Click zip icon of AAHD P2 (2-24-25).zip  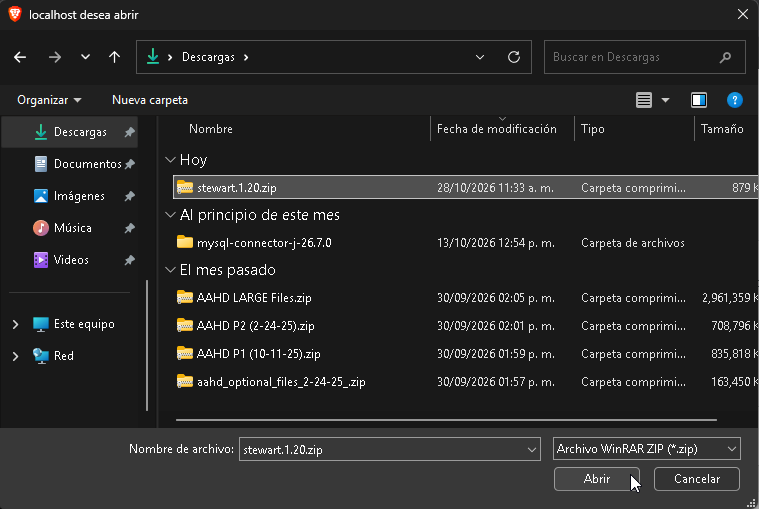click(x=184, y=326)
